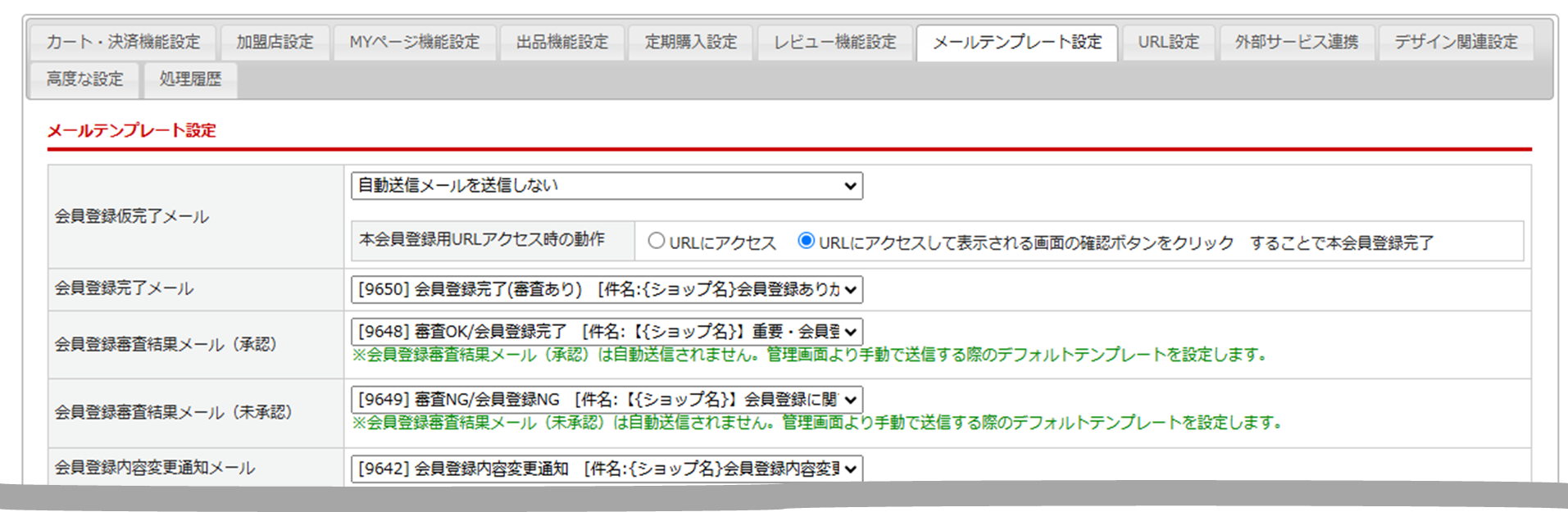This screenshot has width=1568, height=512.
Task: Open the MYページ機能設定 tab
Action: click(x=414, y=43)
